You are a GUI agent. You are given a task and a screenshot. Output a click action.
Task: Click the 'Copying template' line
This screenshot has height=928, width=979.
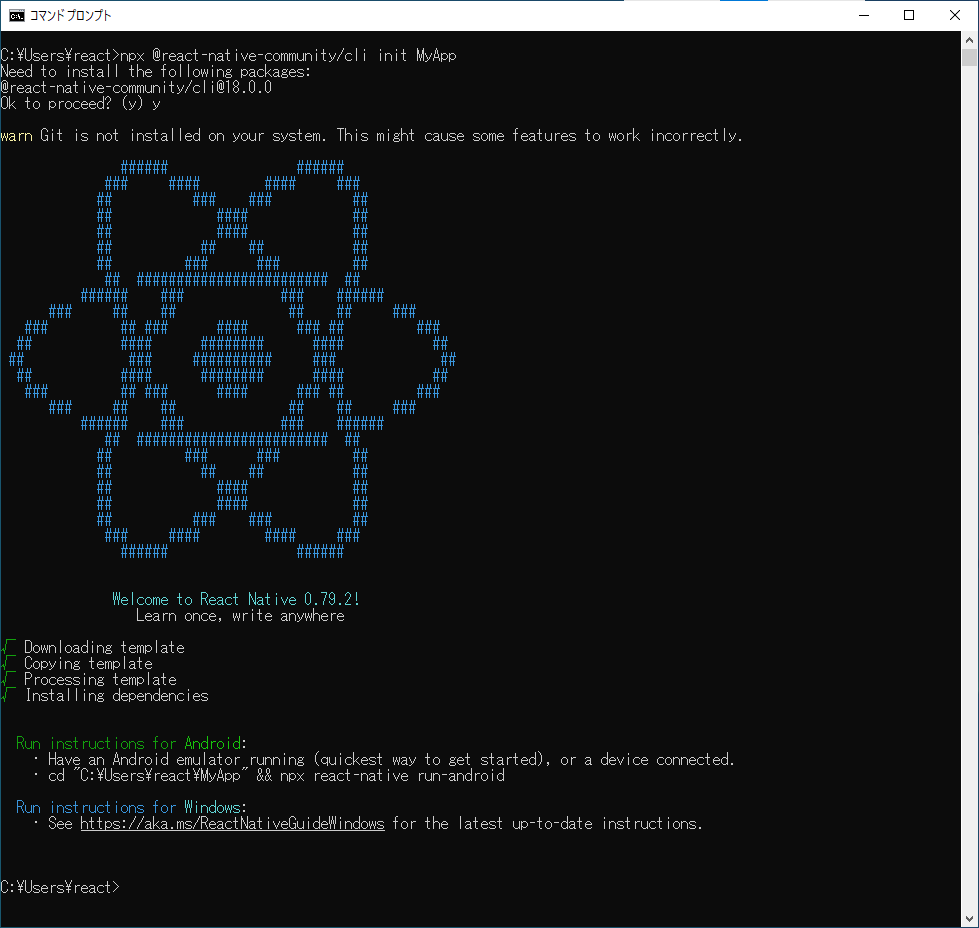88,663
